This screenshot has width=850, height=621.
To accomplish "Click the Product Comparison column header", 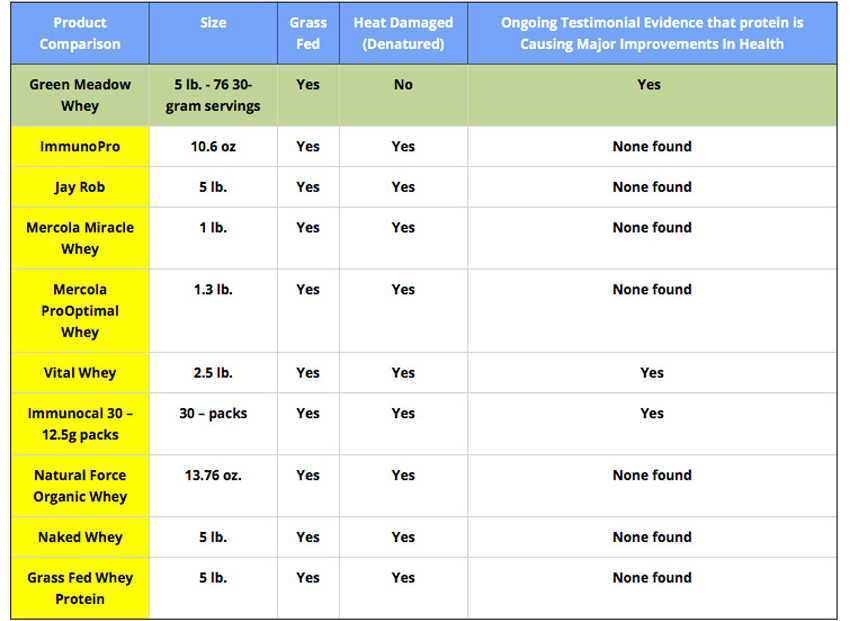I will point(80,33).
